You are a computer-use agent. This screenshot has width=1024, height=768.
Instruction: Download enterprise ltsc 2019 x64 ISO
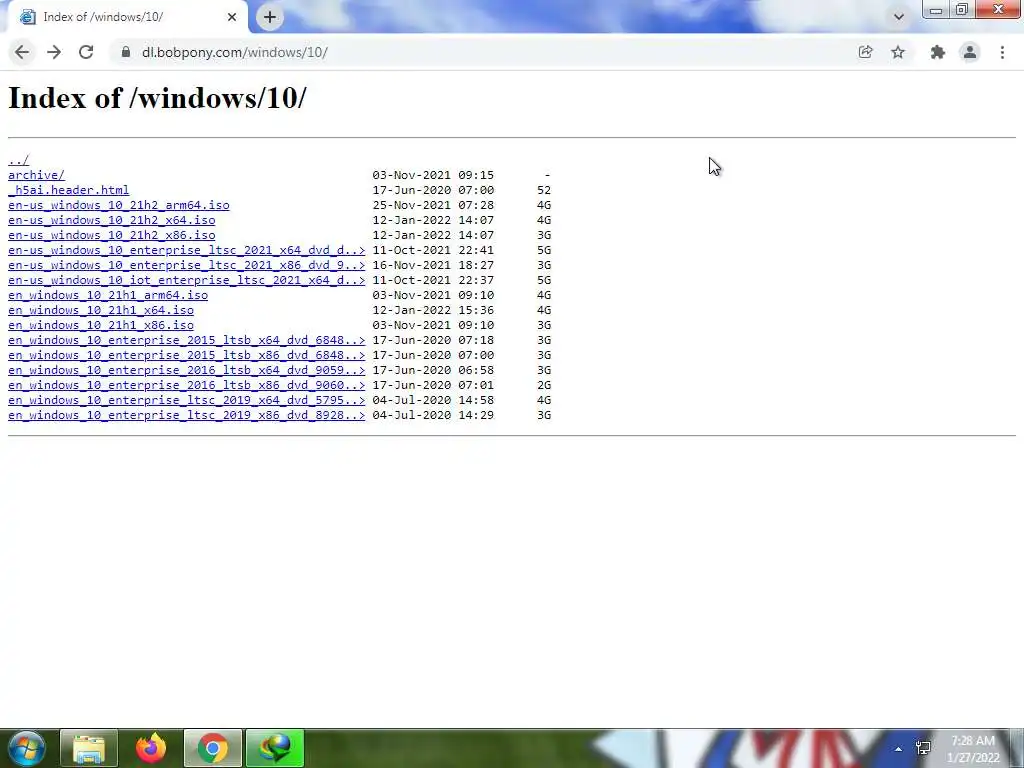[187, 400]
